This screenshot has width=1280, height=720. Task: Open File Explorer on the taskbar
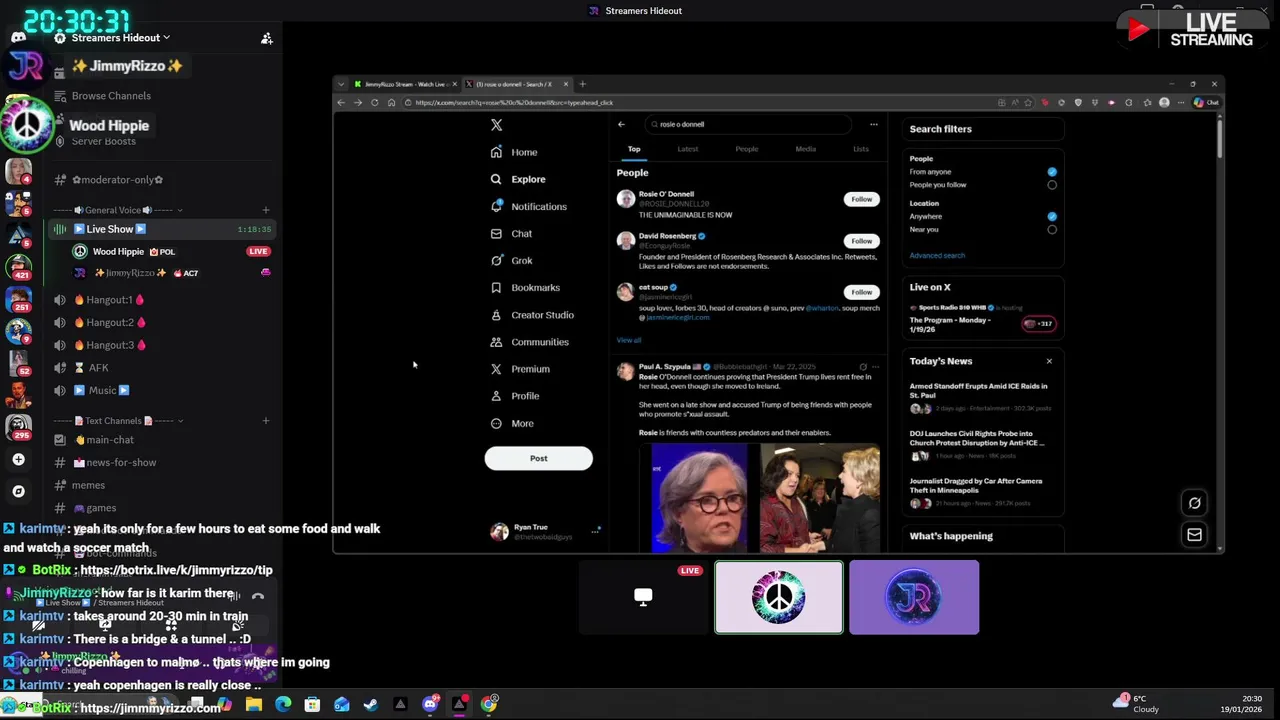[254, 704]
